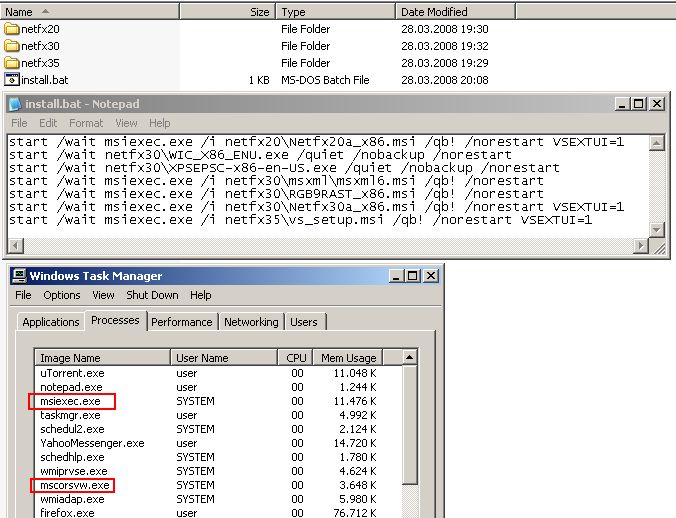Maximize the Windows Task Manager window
The width and height of the screenshot is (676, 518).
[x=413, y=275]
